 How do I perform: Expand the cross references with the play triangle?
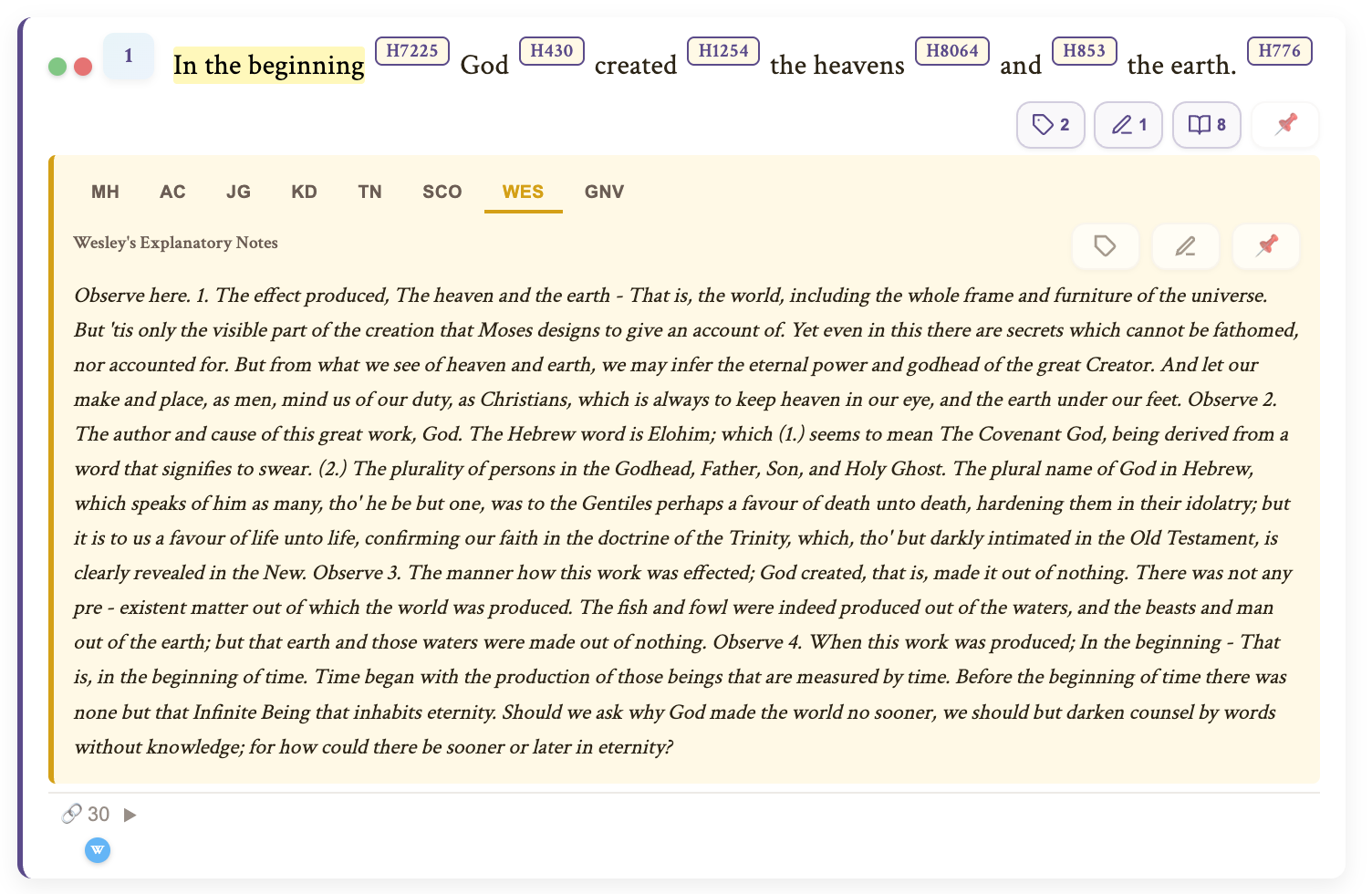(129, 815)
